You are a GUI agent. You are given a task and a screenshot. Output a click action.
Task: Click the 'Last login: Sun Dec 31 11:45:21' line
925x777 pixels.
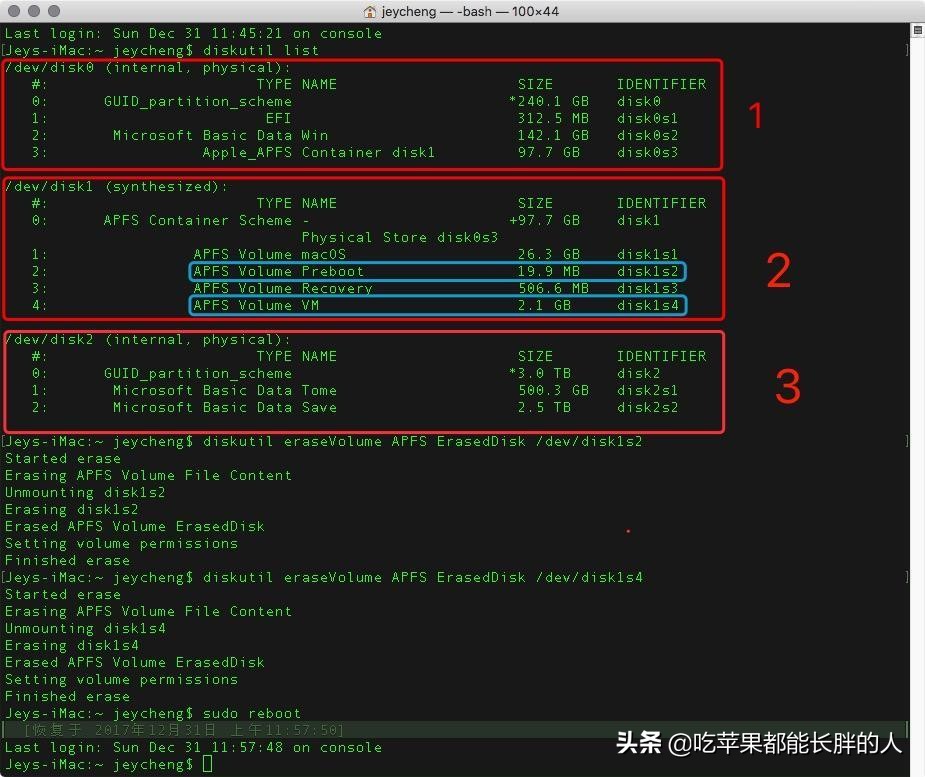(193, 34)
